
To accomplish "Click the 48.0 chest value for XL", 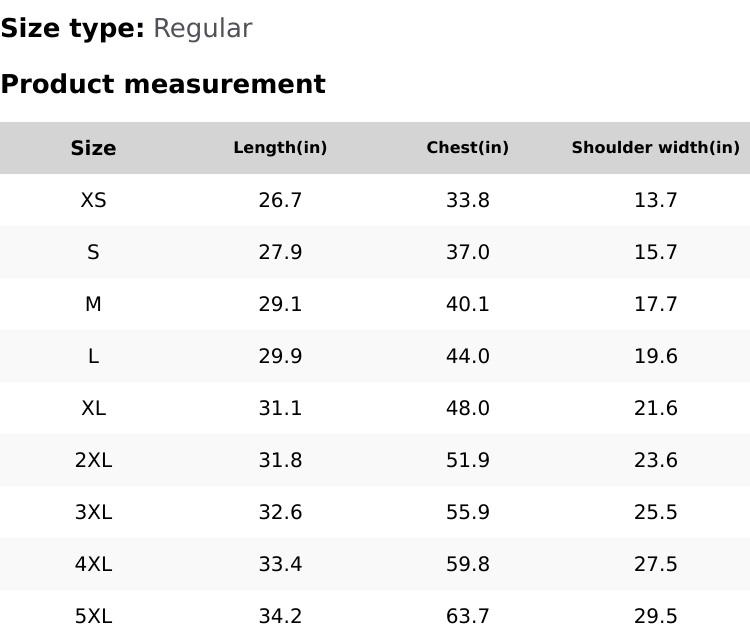I will [x=468, y=408].
